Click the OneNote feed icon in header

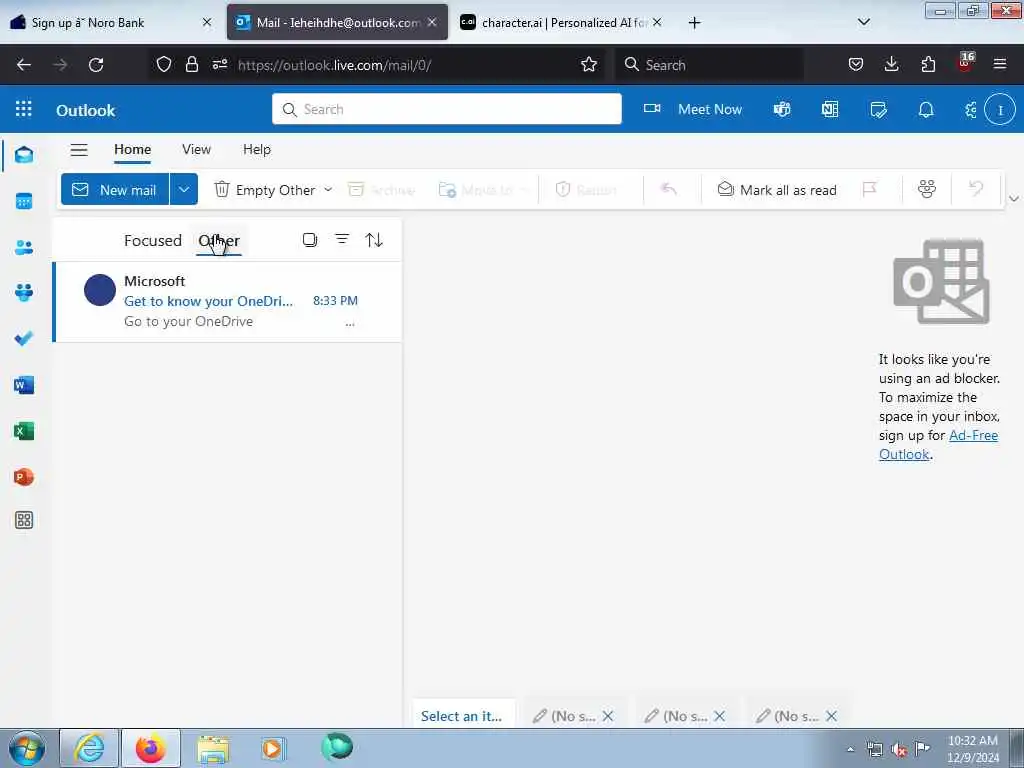(x=830, y=110)
